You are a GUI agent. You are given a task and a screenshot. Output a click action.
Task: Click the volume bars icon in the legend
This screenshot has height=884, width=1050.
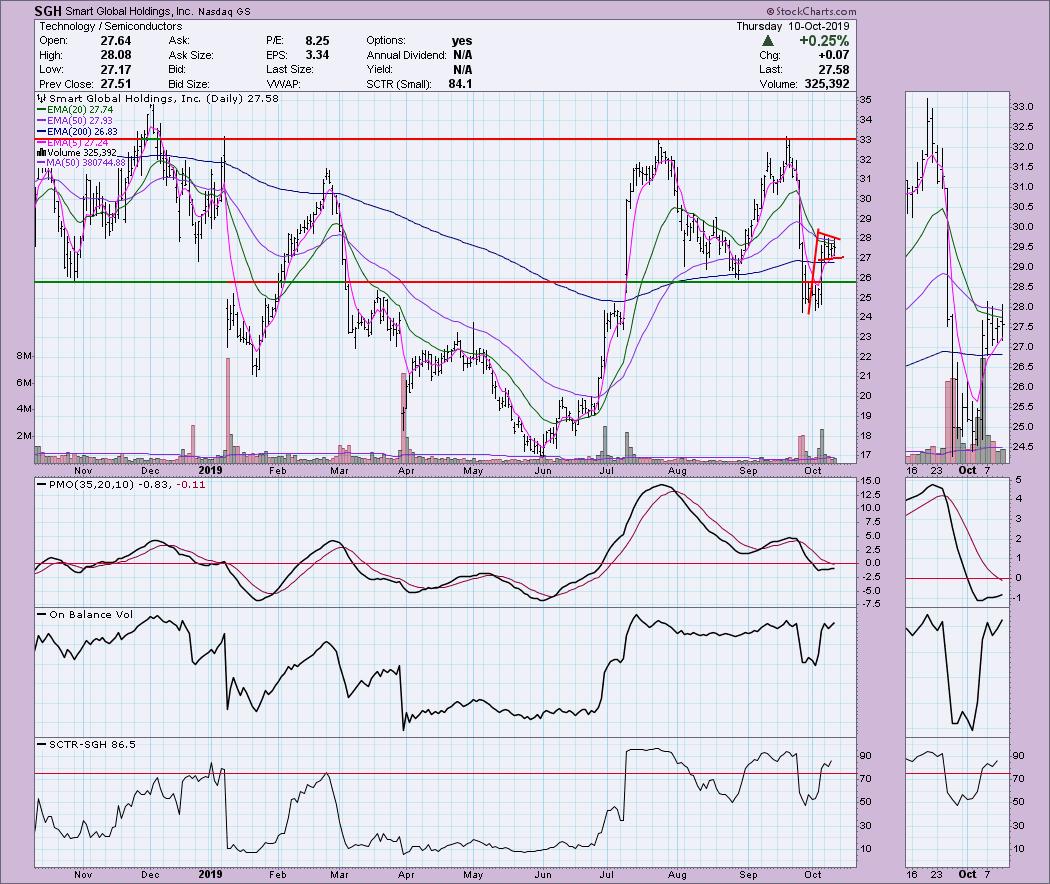(x=40, y=153)
